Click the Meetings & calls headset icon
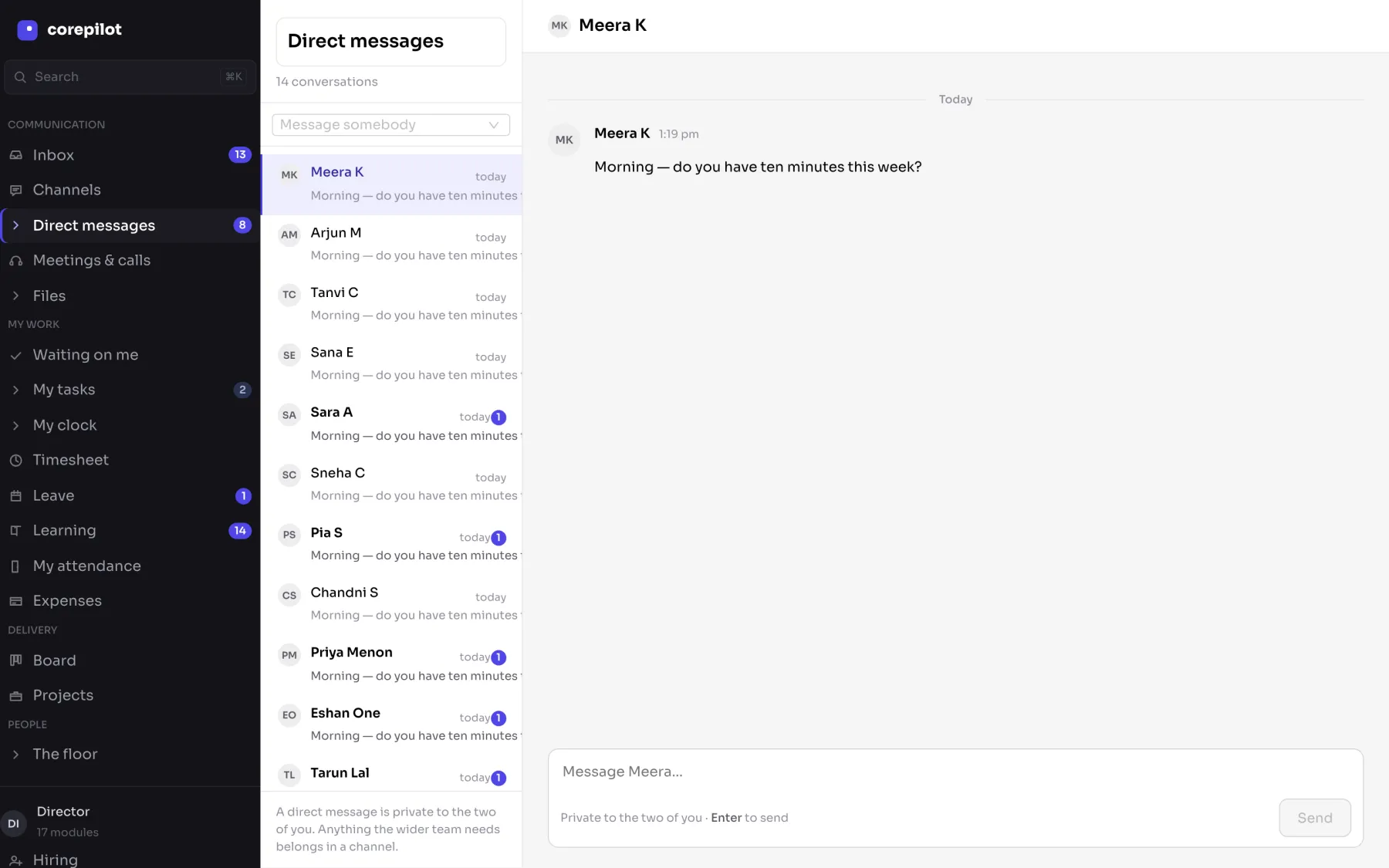This screenshot has width=1389, height=868. (x=15, y=261)
